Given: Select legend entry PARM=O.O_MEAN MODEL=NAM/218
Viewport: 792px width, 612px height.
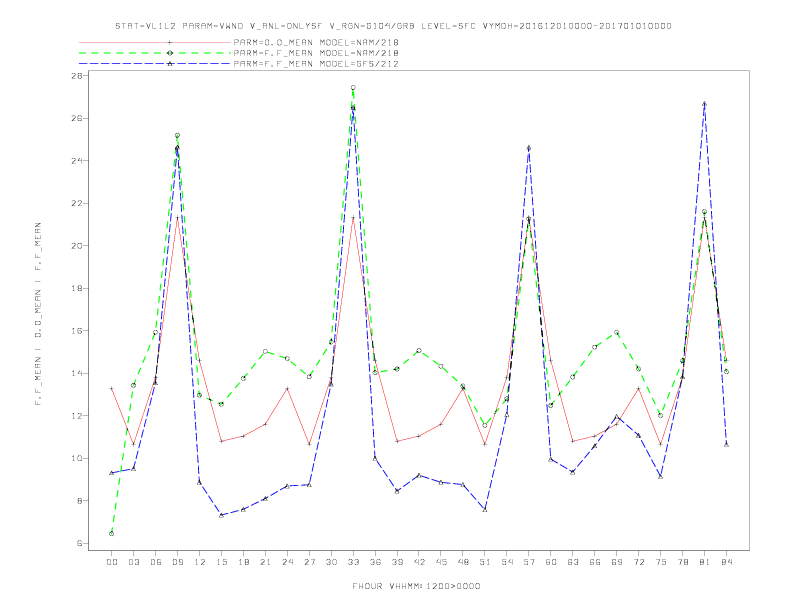Looking at the screenshot, I should tap(316, 42).
